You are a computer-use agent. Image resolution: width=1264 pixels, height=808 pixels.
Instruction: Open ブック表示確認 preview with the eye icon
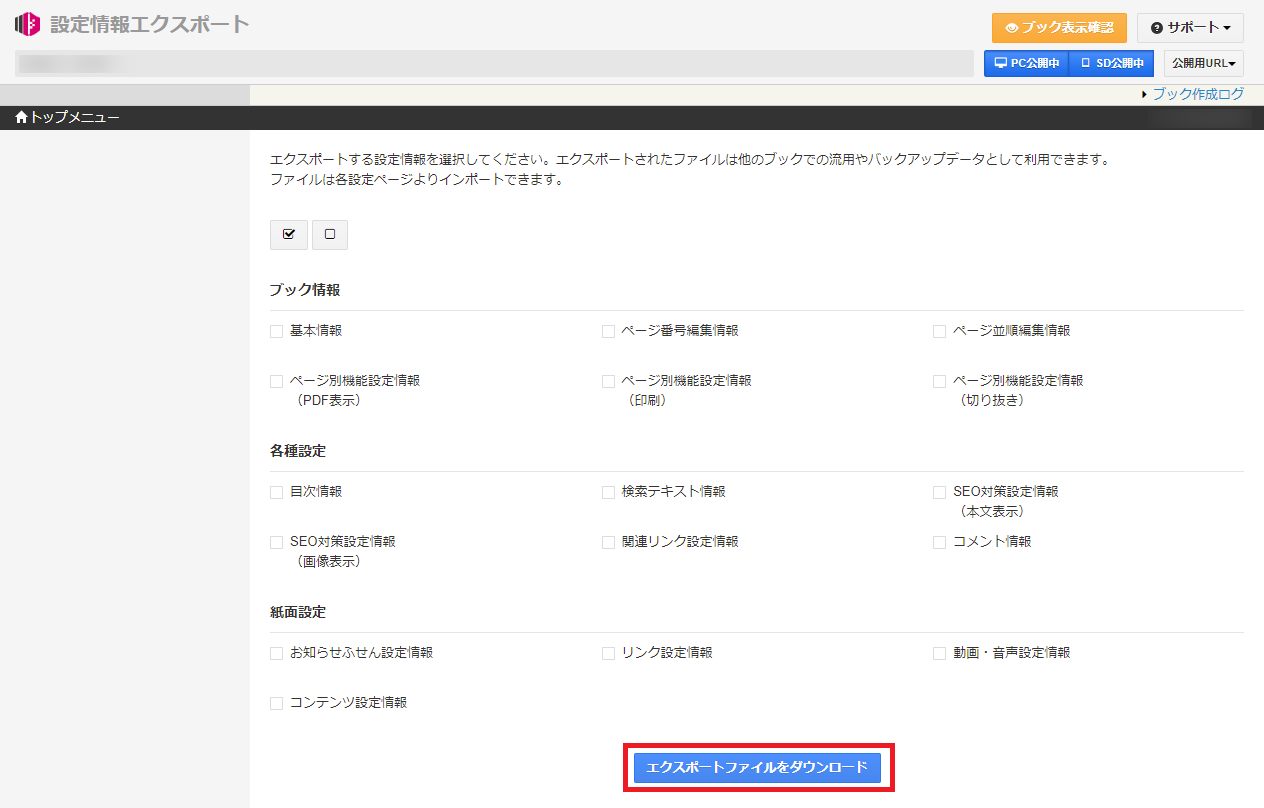pos(1059,28)
